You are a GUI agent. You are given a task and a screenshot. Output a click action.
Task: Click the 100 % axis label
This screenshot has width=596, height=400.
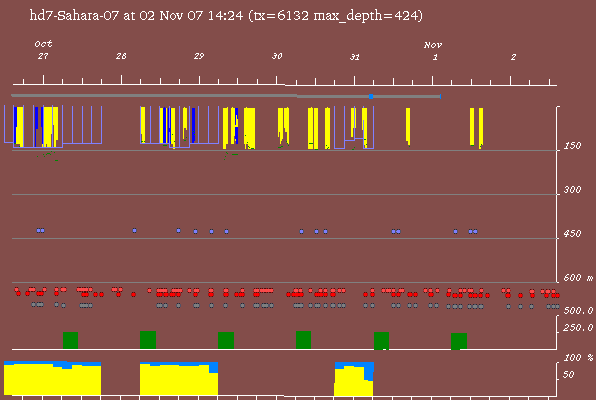(x=578, y=358)
